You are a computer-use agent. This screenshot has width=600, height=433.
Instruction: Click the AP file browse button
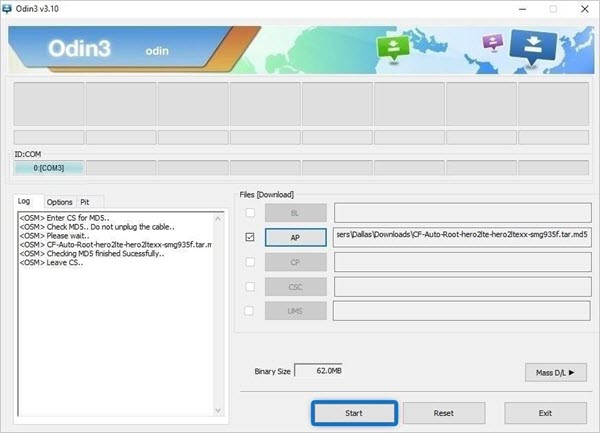point(295,237)
